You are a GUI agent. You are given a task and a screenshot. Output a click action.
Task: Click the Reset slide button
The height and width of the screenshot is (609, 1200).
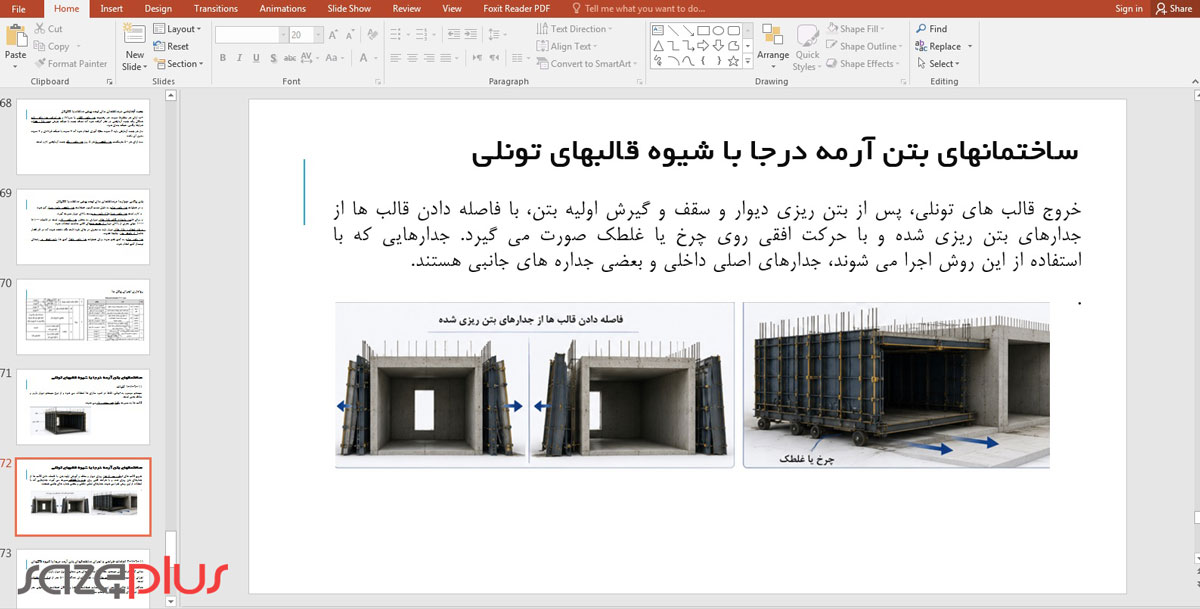pyautogui.click(x=172, y=46)
